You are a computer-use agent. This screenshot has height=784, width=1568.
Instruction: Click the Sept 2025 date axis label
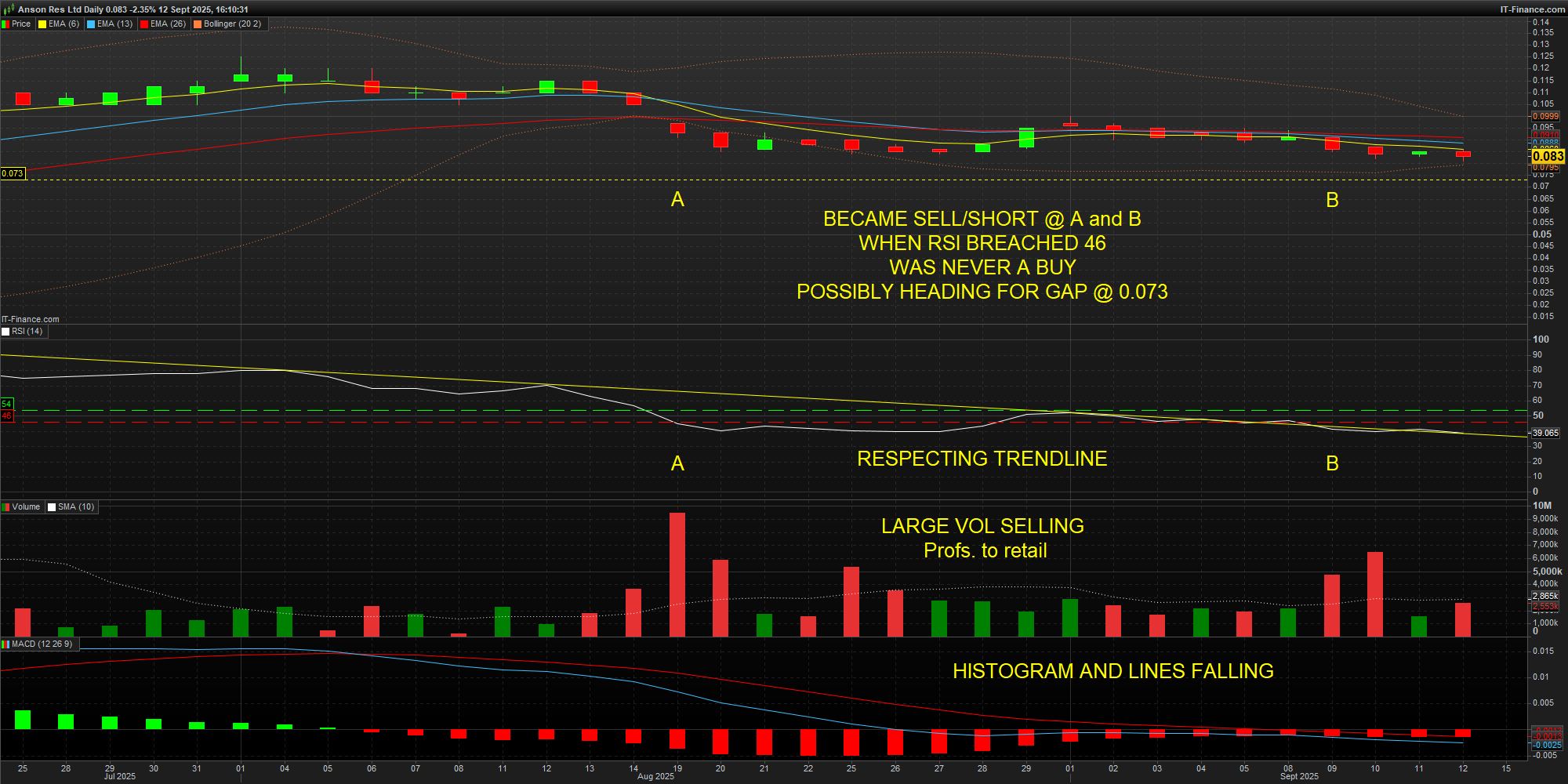tap(1299, 776)
